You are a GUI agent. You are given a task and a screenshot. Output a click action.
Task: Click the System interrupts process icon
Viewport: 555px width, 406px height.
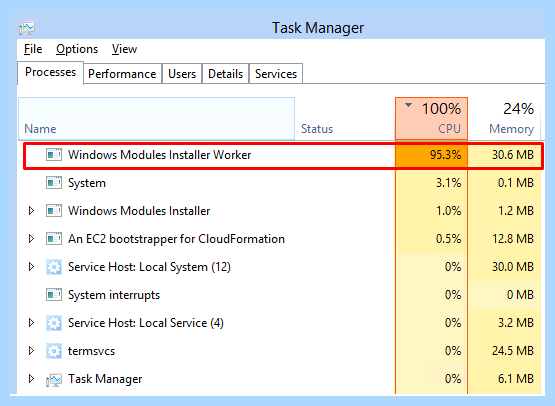[54, 295]
